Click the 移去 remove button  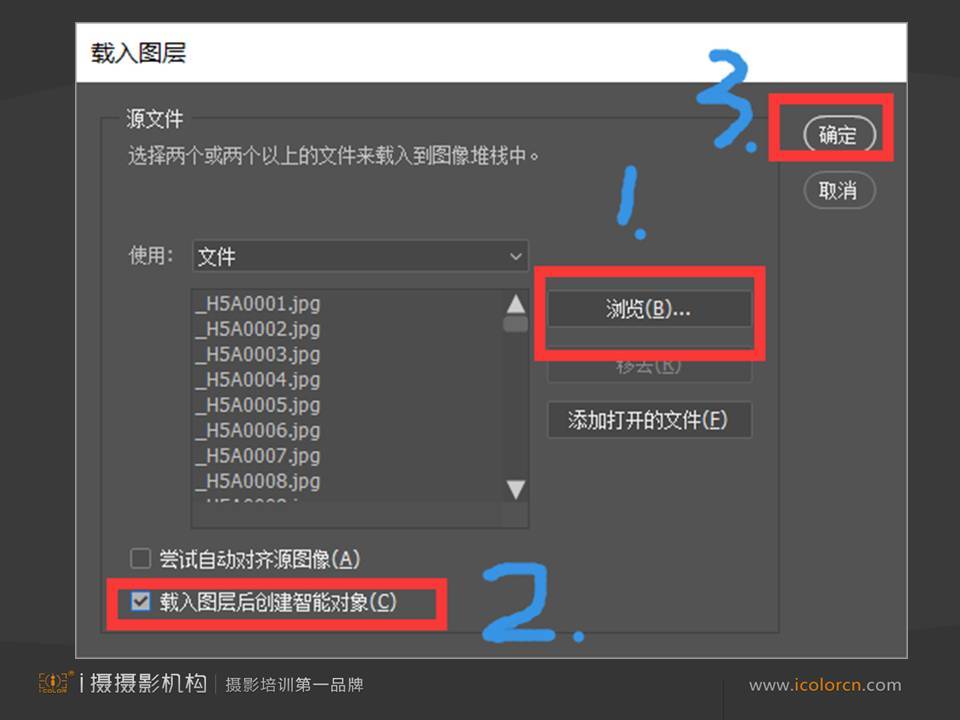pos(649,367)
